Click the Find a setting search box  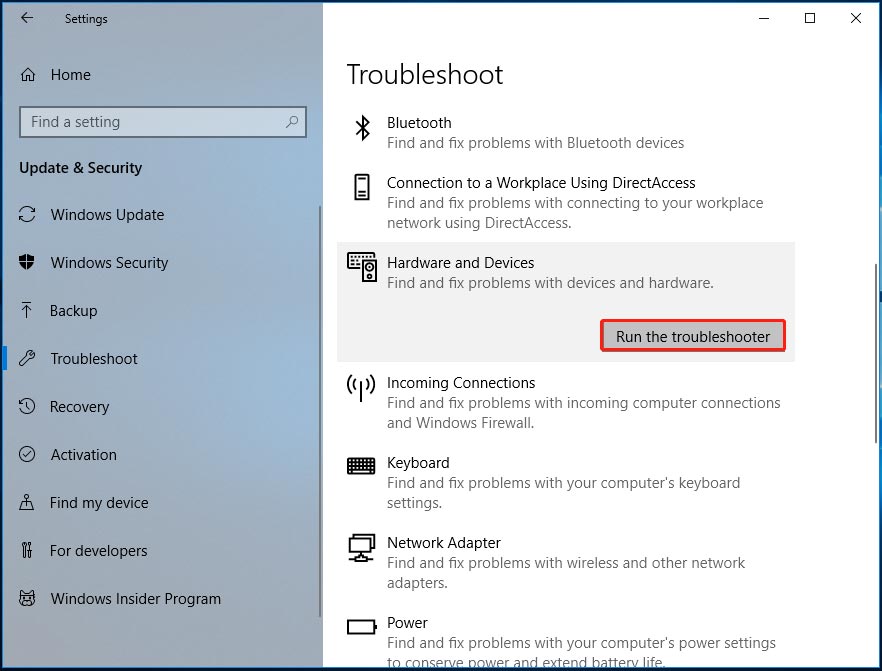(163, 121)
